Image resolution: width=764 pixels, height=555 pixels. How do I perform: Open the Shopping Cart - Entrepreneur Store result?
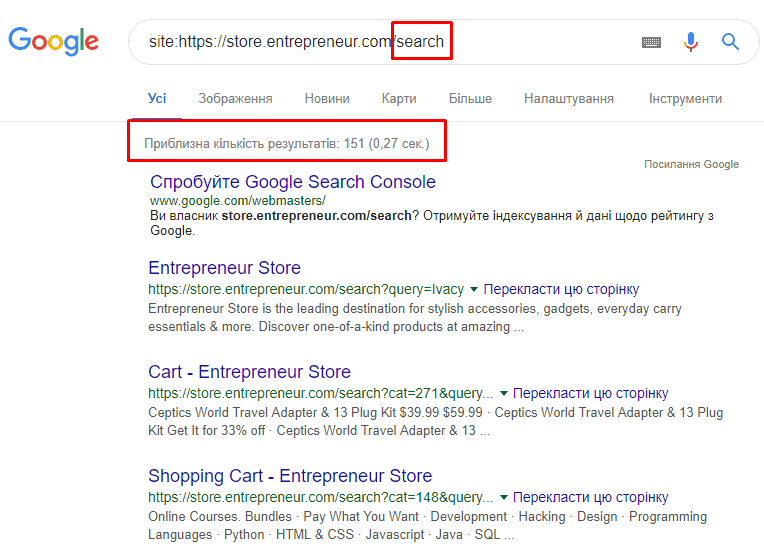coord(290,476)
